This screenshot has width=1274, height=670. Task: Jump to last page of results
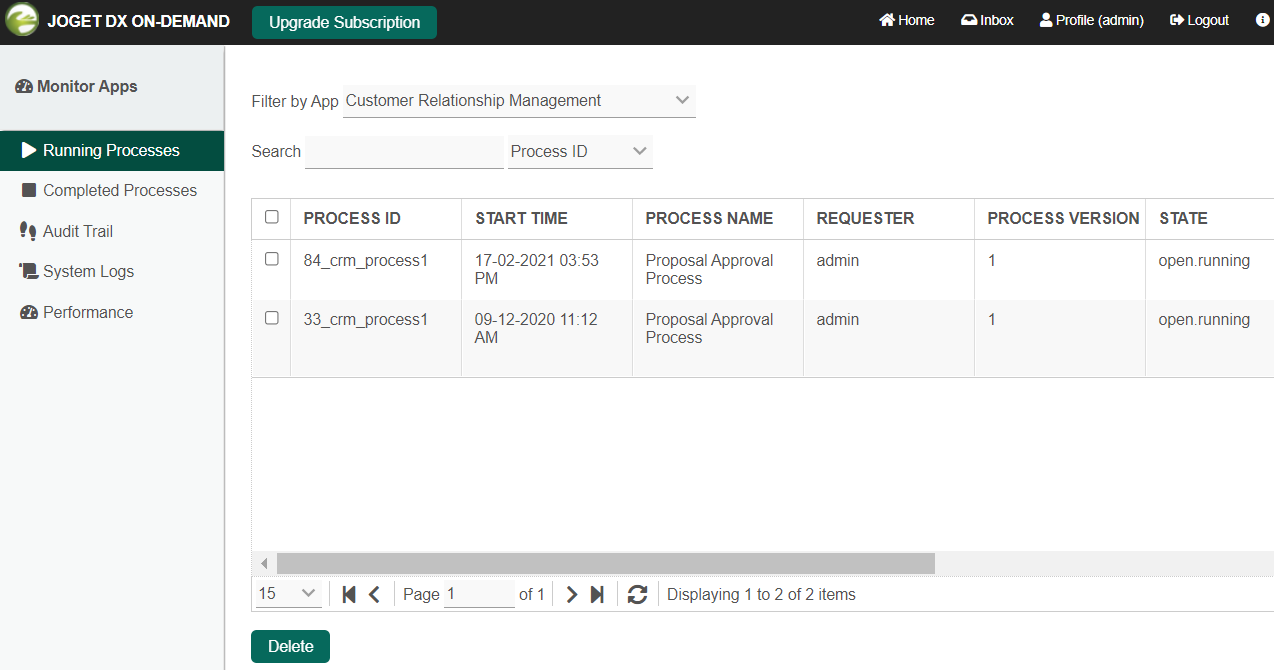tap(597, 594)
